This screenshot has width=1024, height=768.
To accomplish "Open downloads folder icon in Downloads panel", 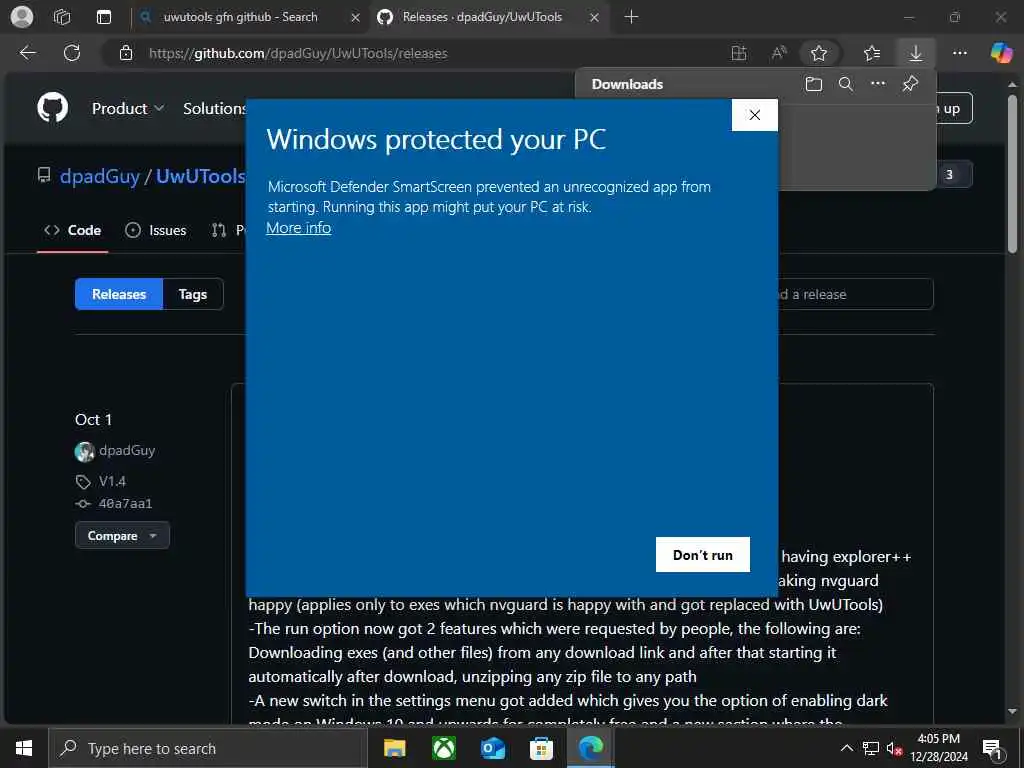I will (x=814, y=84).
